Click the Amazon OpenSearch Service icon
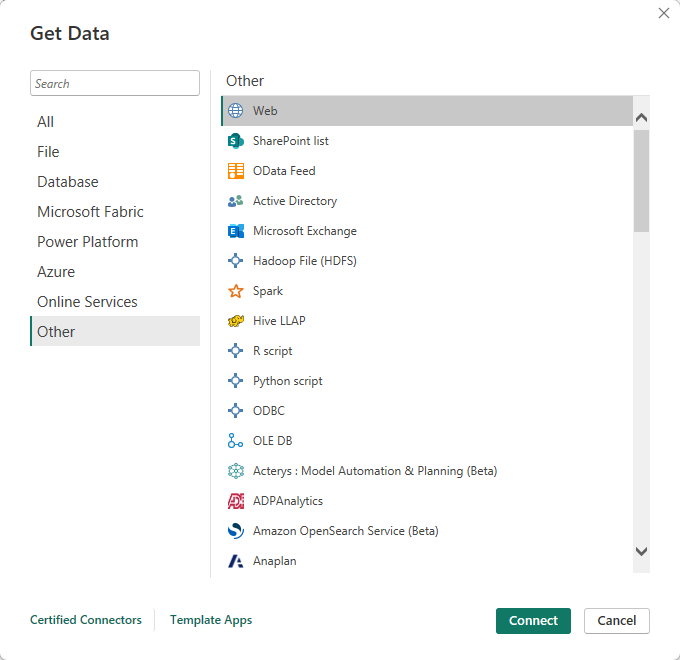Image resolution: width=680 pixels, height=660 pixels. point(235,531)
